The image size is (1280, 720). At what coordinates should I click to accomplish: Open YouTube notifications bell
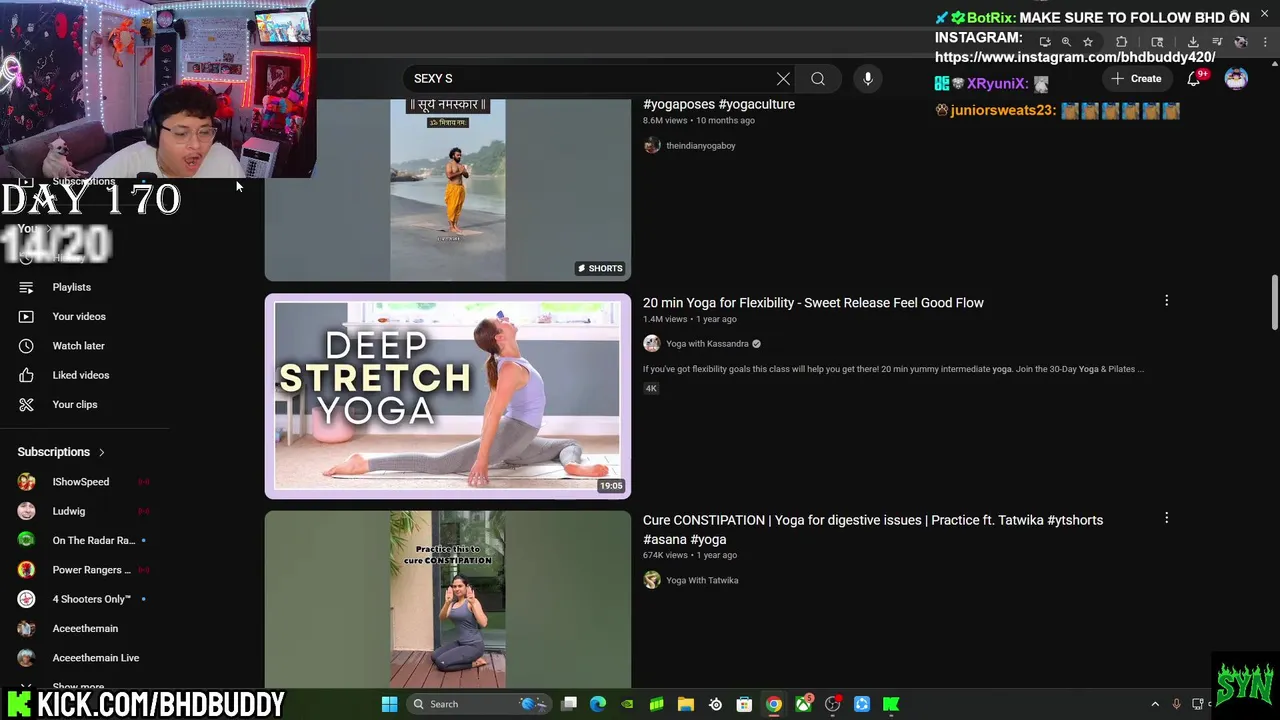(x=1194, y=79)
